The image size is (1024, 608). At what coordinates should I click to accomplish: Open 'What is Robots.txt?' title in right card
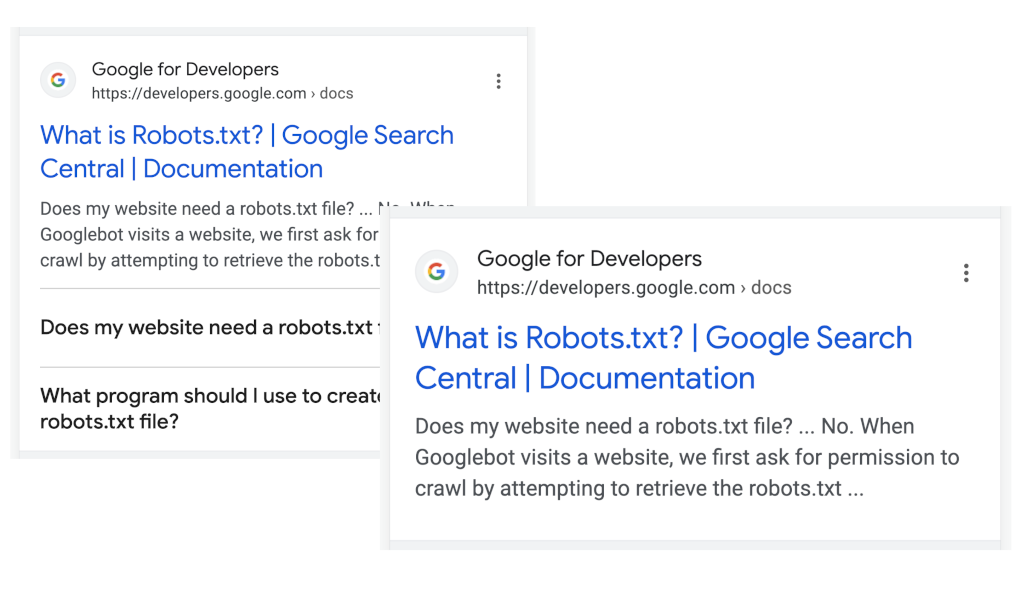coord(664,357)
